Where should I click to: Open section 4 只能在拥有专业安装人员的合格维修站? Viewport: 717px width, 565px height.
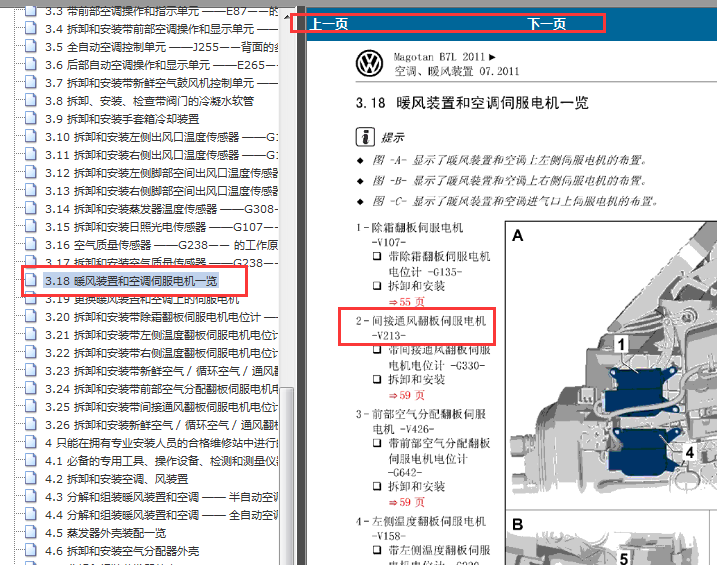click(x=161, y=443)
